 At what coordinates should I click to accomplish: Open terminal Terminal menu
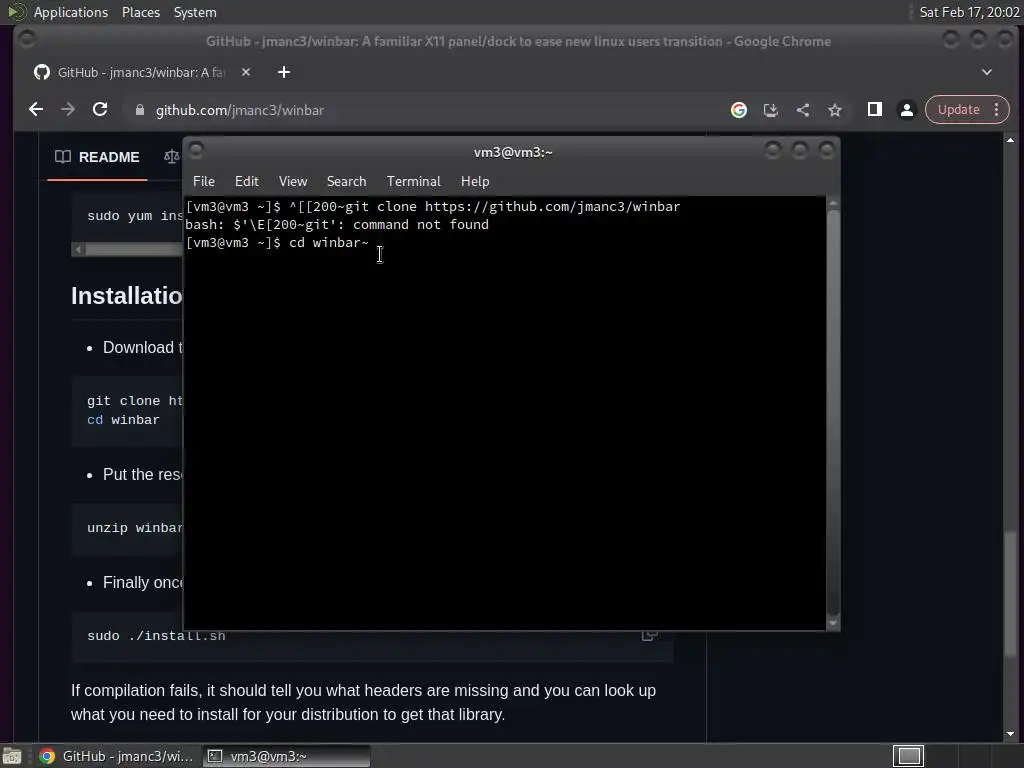[413, 182]
